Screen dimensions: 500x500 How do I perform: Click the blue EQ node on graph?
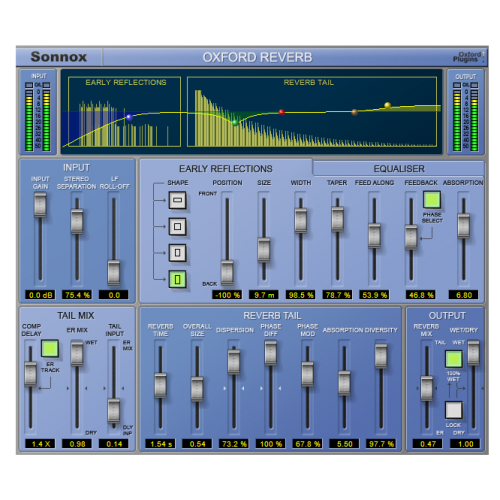pyautogui.click(x=129, y=117)
